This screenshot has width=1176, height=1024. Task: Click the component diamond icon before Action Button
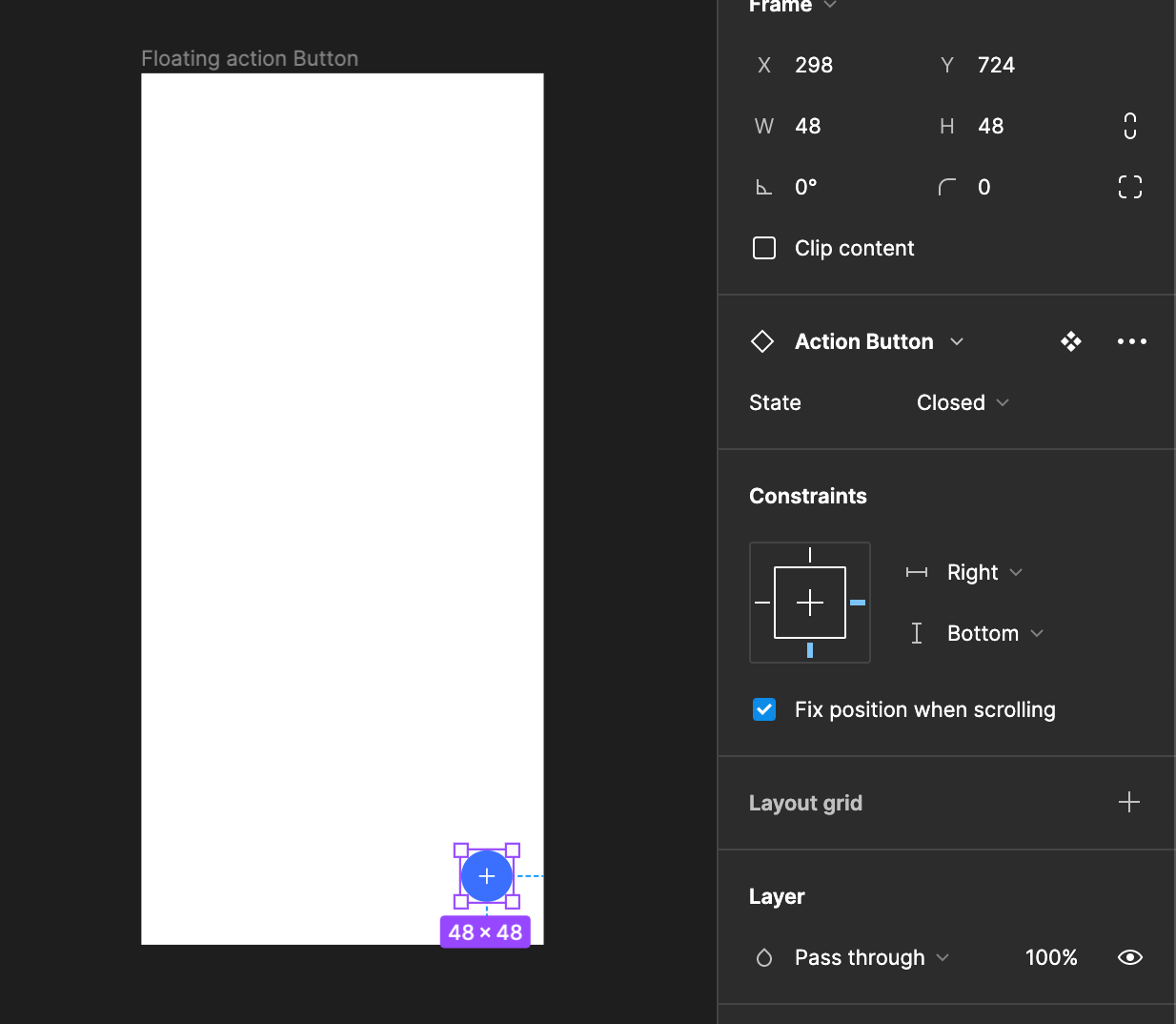tap(762, 340)
